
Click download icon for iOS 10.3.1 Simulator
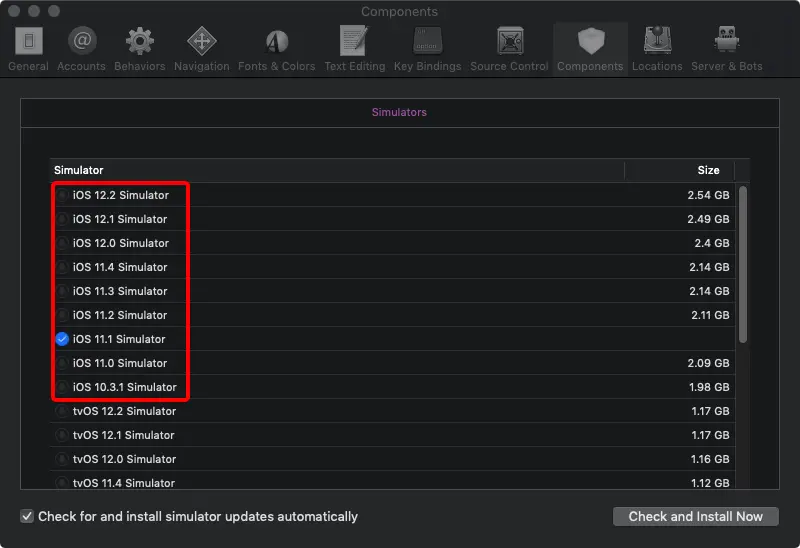(x=62, y=387)
